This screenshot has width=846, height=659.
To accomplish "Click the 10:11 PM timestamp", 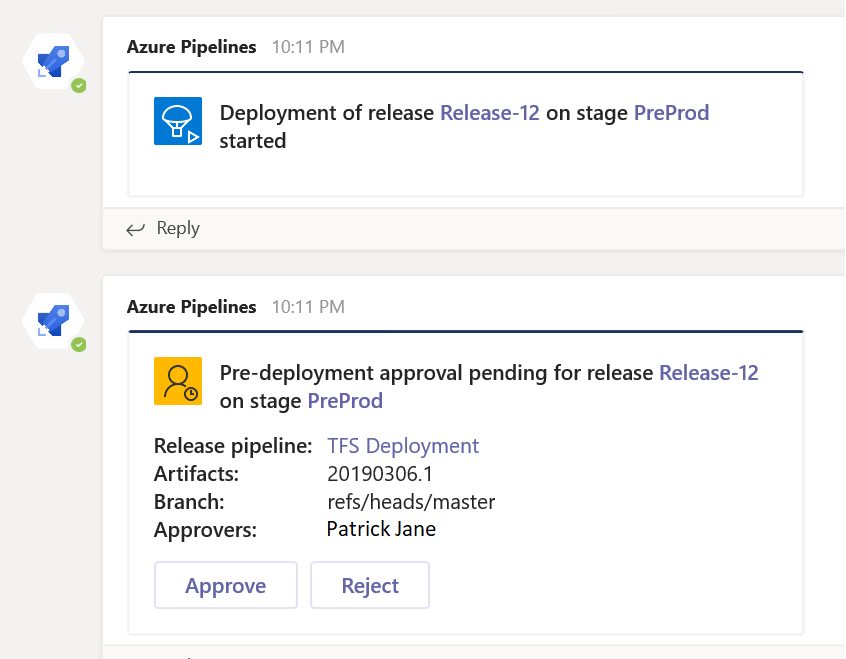I will coord(307,46).
